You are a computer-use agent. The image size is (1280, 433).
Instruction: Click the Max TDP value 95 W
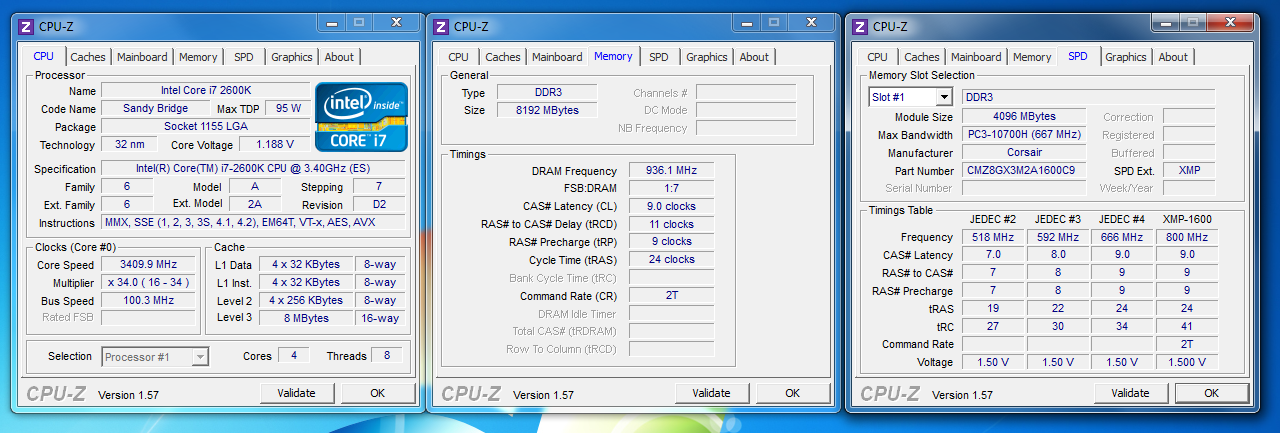(x=288, y=109)
